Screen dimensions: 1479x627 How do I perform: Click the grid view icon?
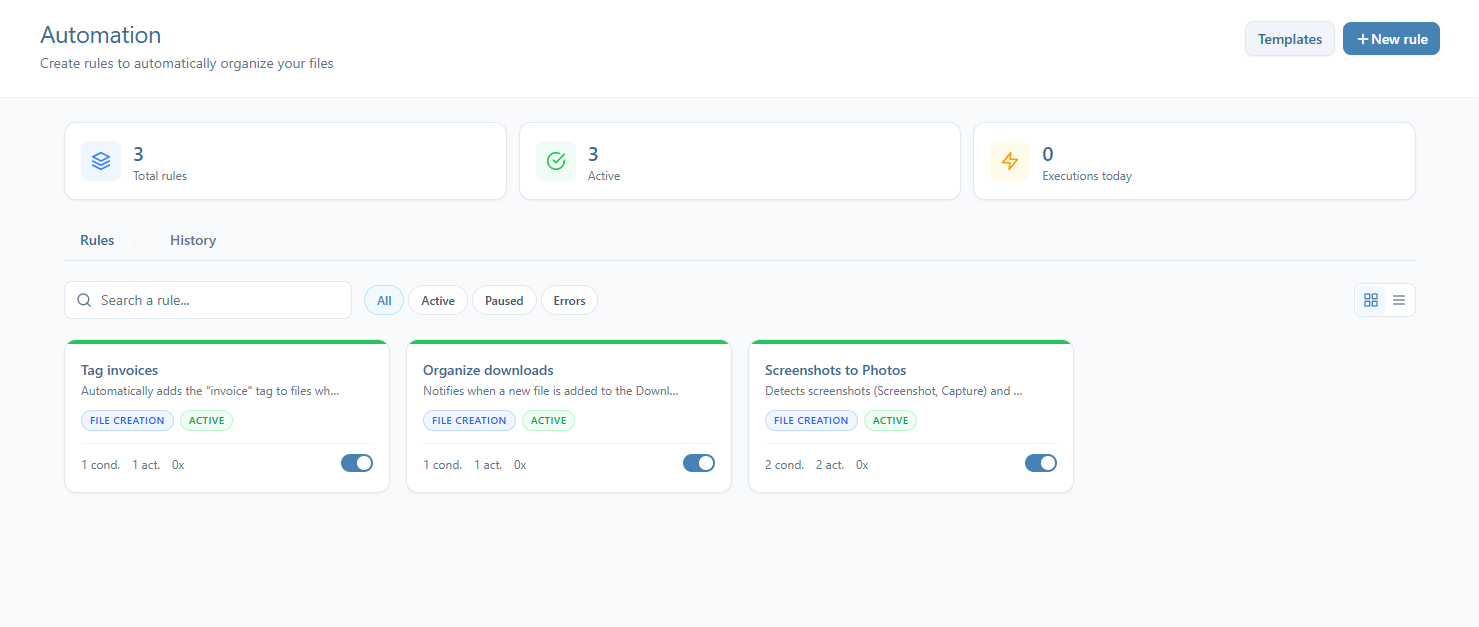point(1370,300)
